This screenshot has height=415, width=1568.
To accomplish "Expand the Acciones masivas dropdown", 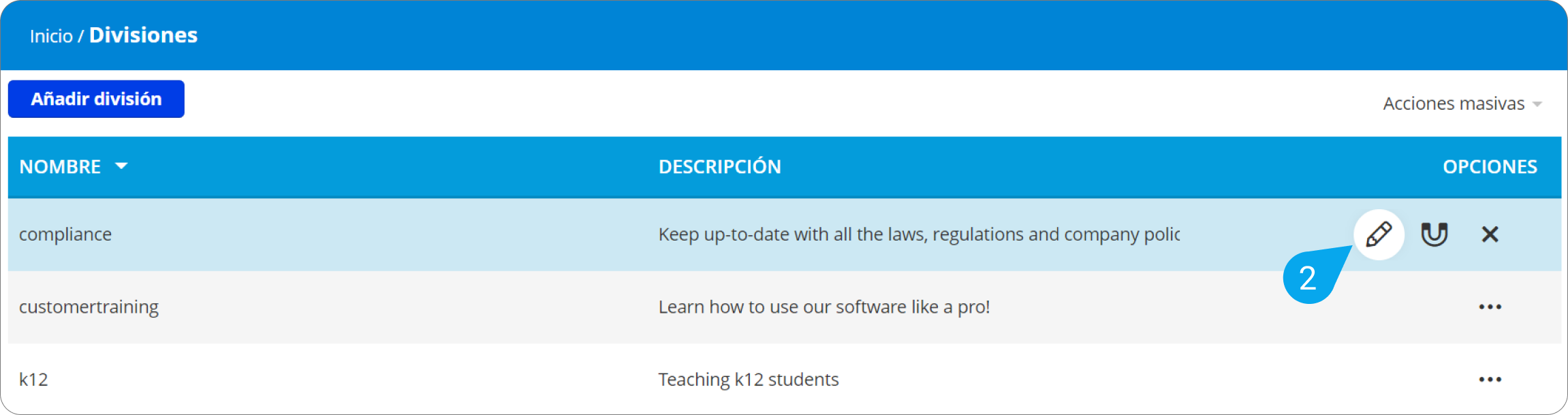I will pos(1462,104).
